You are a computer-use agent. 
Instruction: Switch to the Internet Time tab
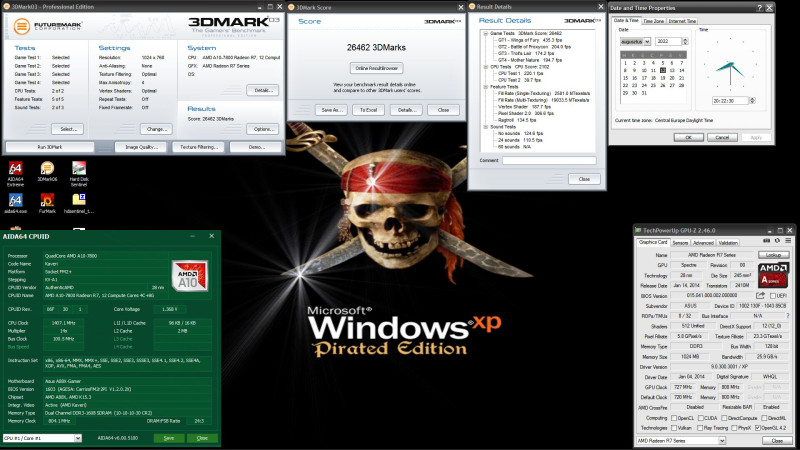[x=682, y=21]
